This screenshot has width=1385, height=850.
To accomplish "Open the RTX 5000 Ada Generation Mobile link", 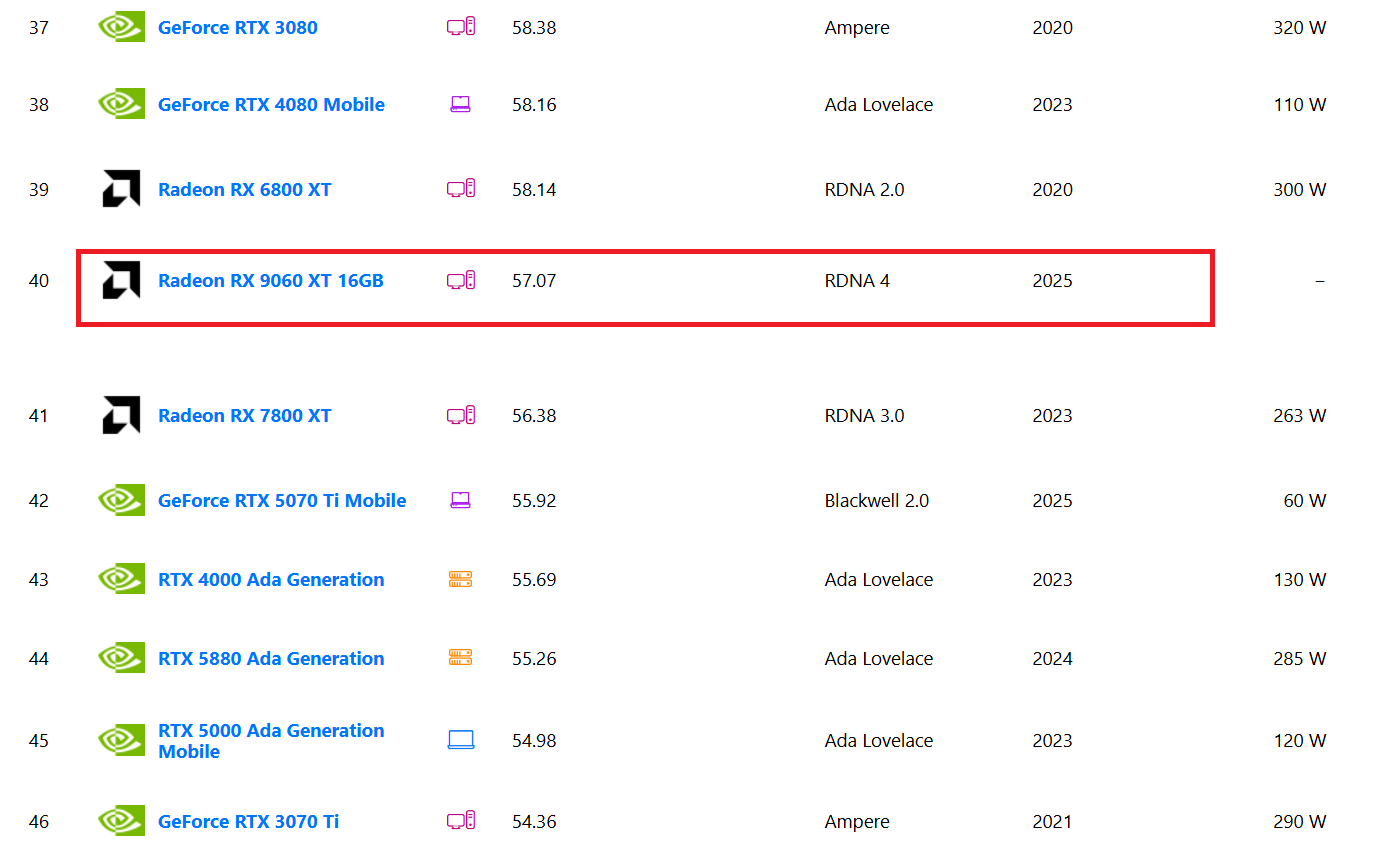I will pyautogui.click(x=271, y=741).
